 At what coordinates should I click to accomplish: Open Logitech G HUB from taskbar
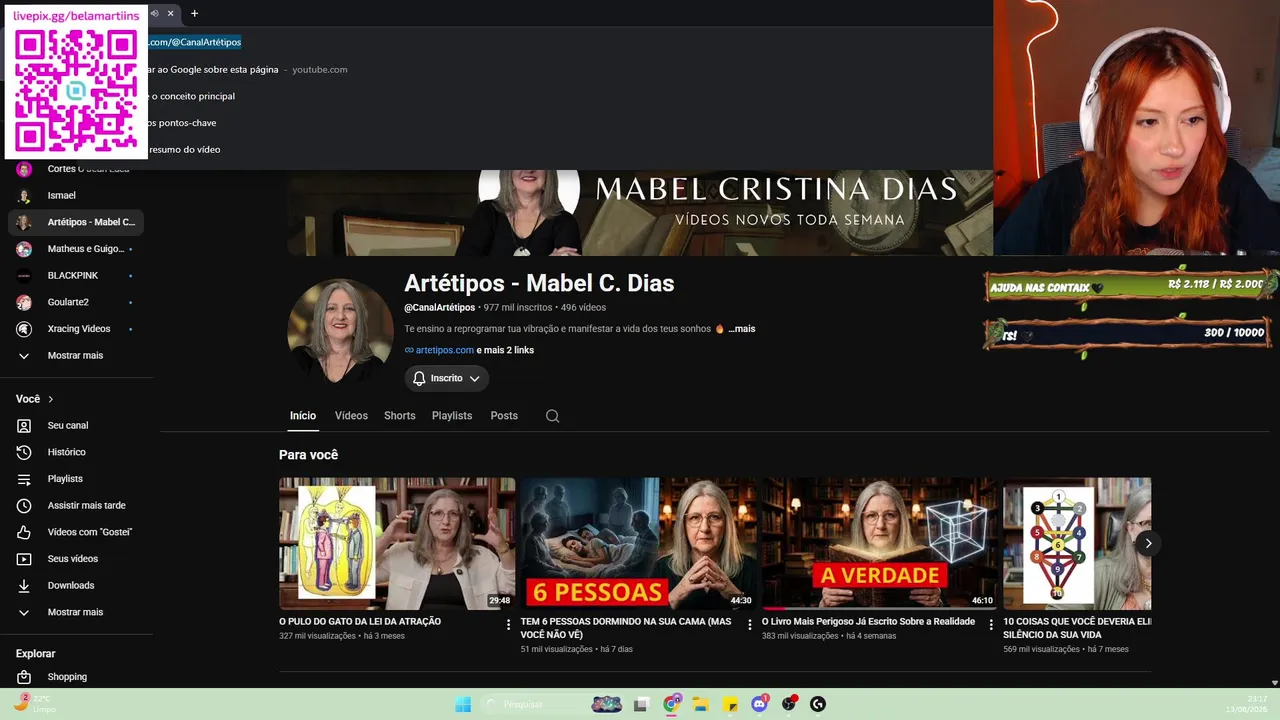818,704
